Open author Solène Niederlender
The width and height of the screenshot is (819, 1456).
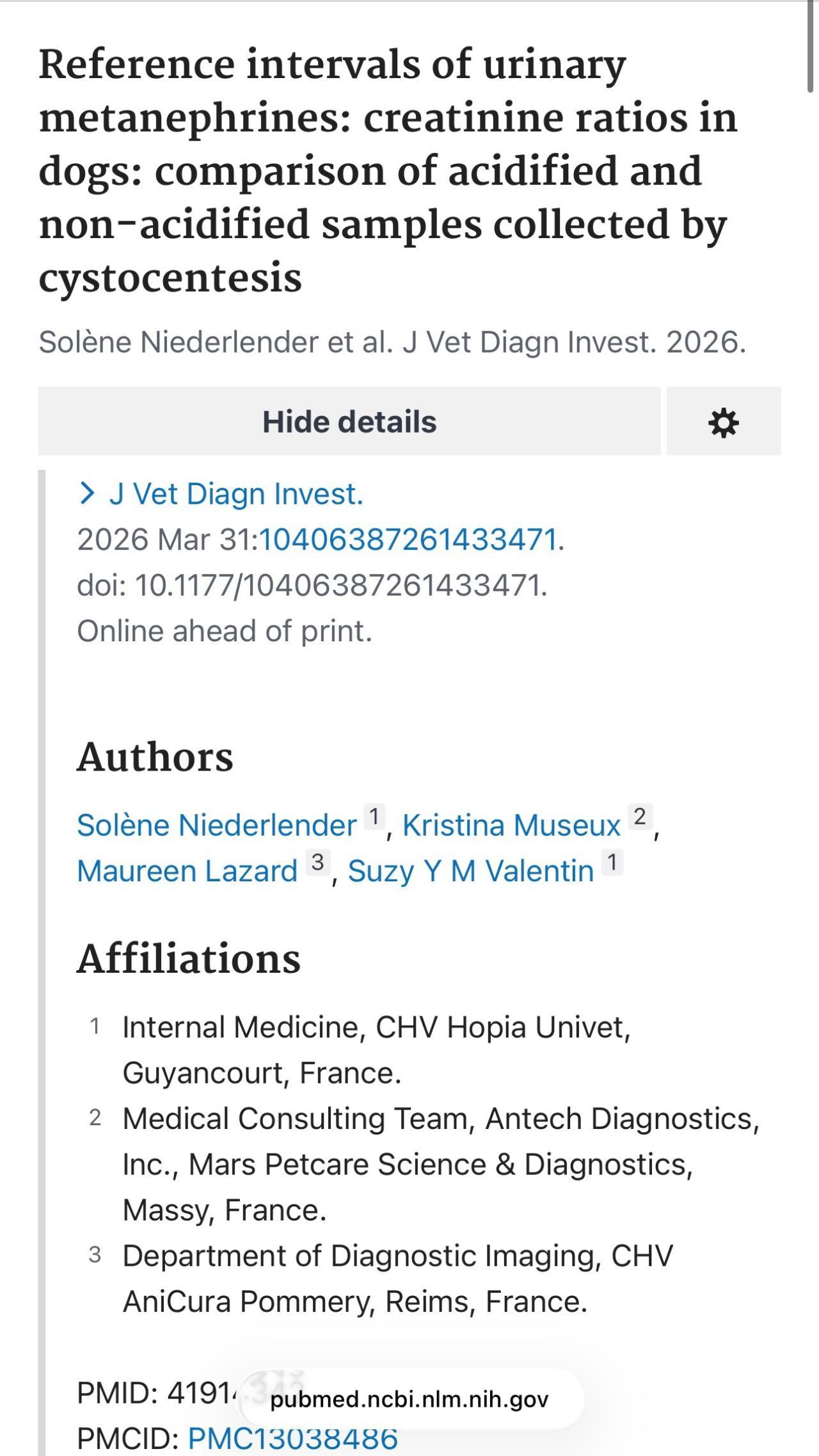(x=217, y=825)
